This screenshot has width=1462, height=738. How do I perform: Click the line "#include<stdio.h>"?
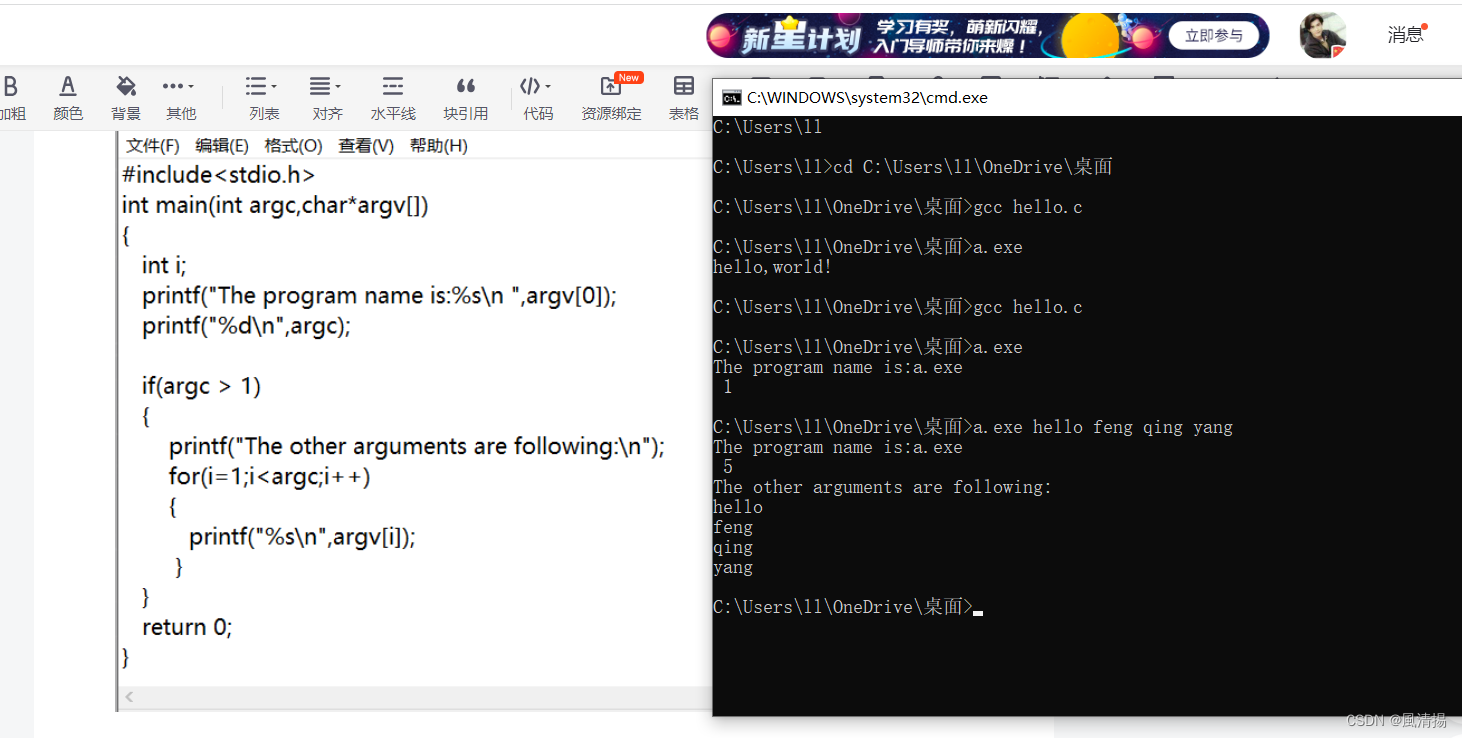click(218, 175)
